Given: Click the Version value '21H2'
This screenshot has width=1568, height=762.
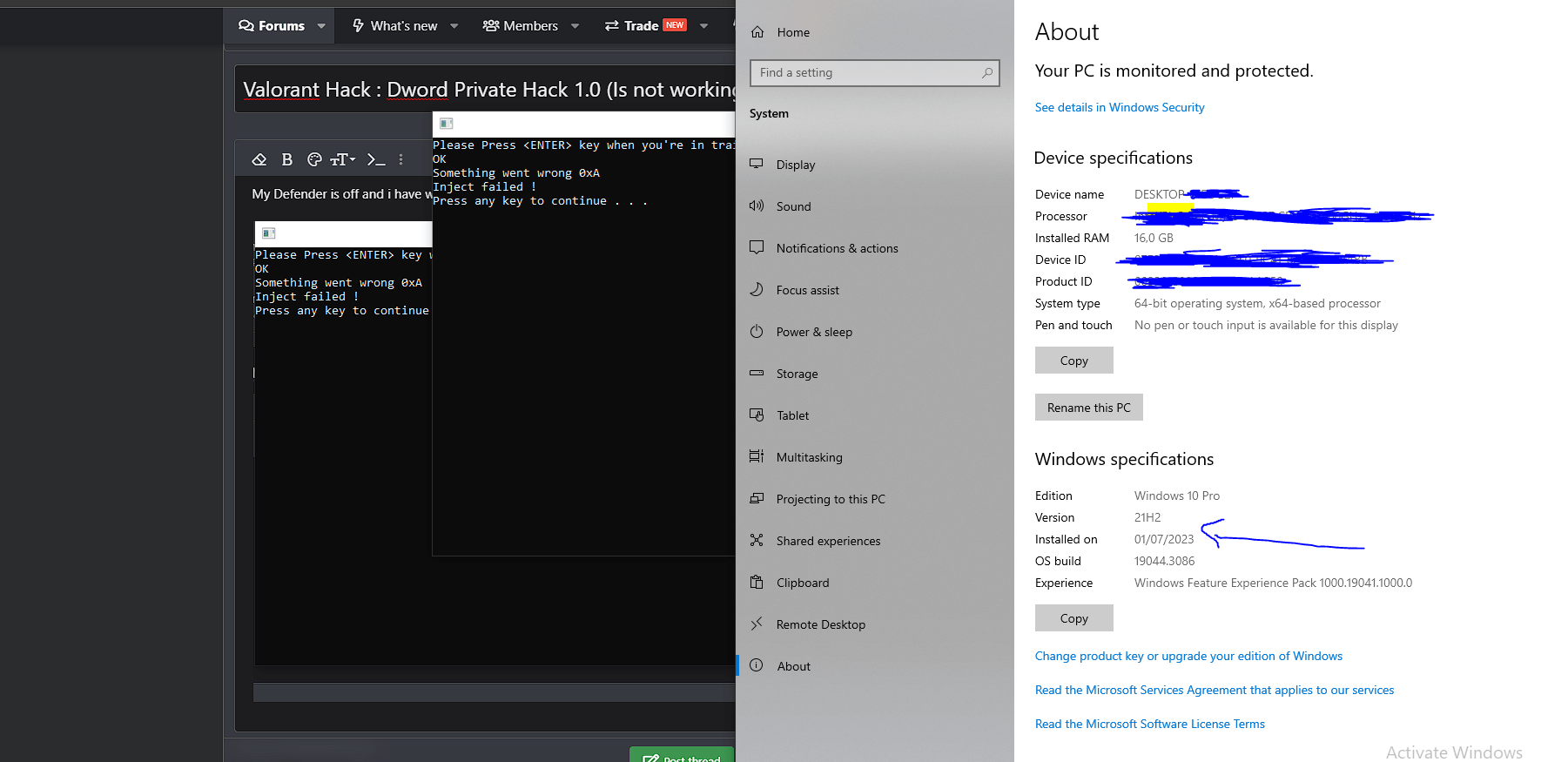Looking at the screenshot, I should [x=1147, y=517].
